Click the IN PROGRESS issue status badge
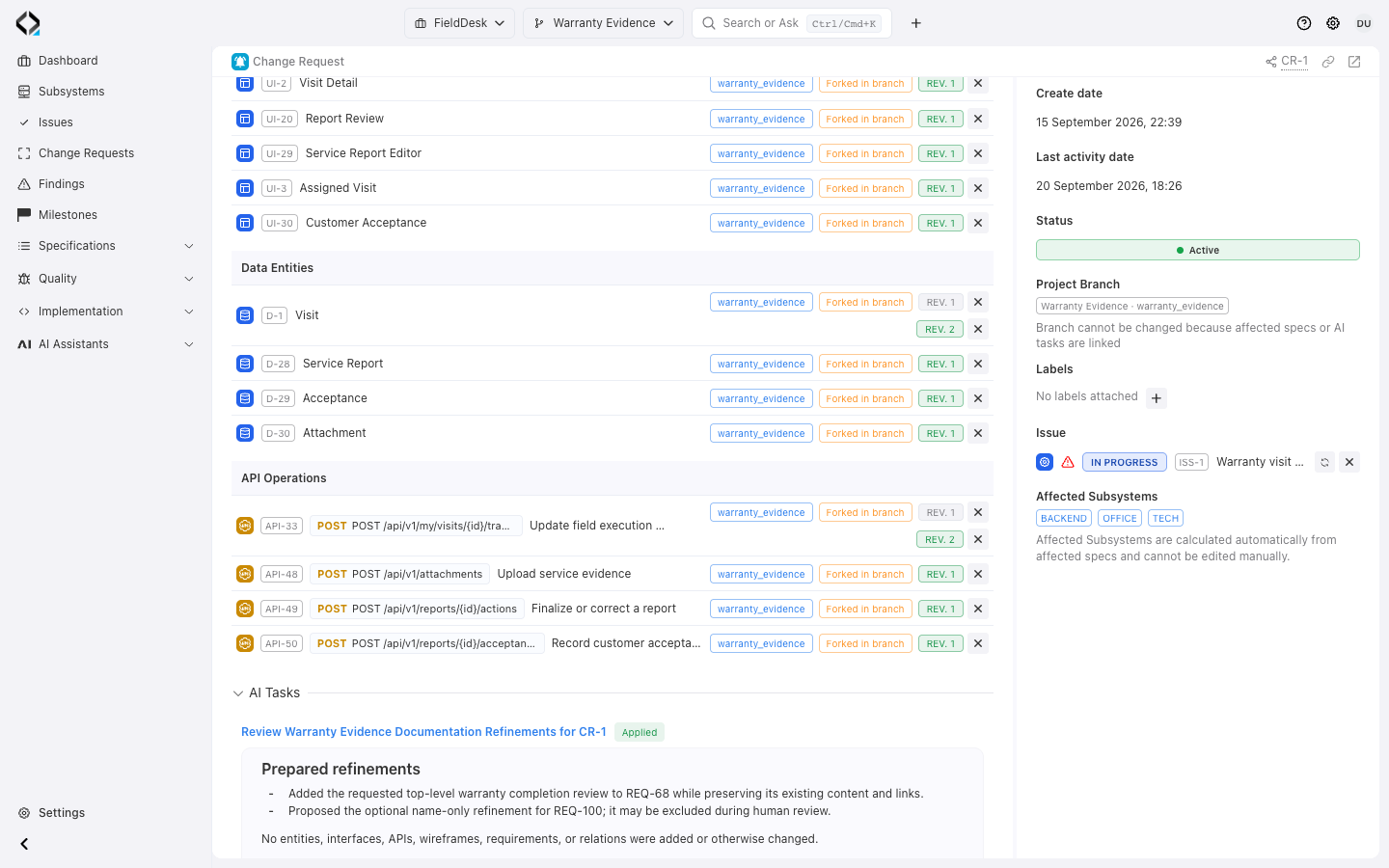This screenshot has height=868, width=1389. (1124, 462)
